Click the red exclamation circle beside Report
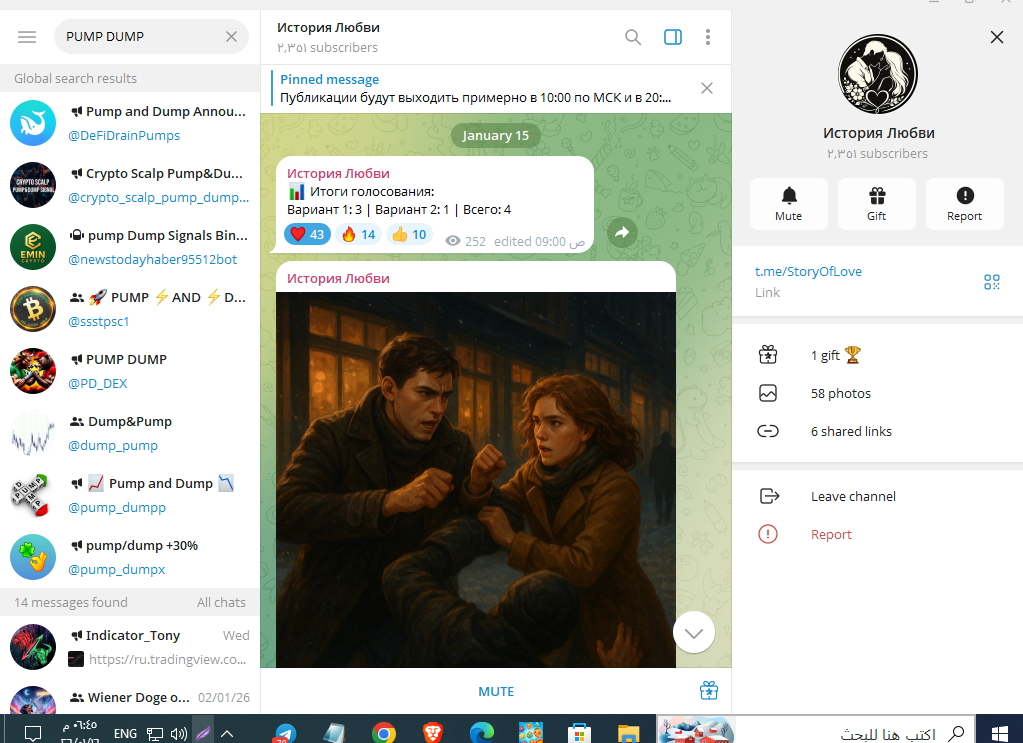This screenshot has height=743, width=1023. [x=768, y=534]
